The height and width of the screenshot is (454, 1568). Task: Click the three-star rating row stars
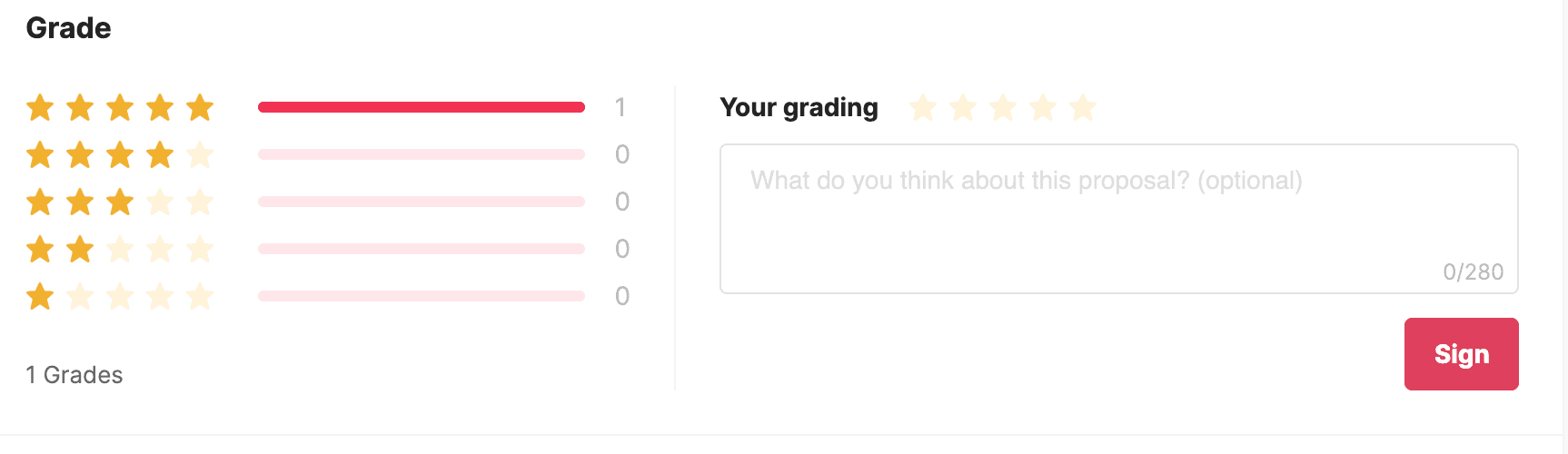click(x=120, y=202)
